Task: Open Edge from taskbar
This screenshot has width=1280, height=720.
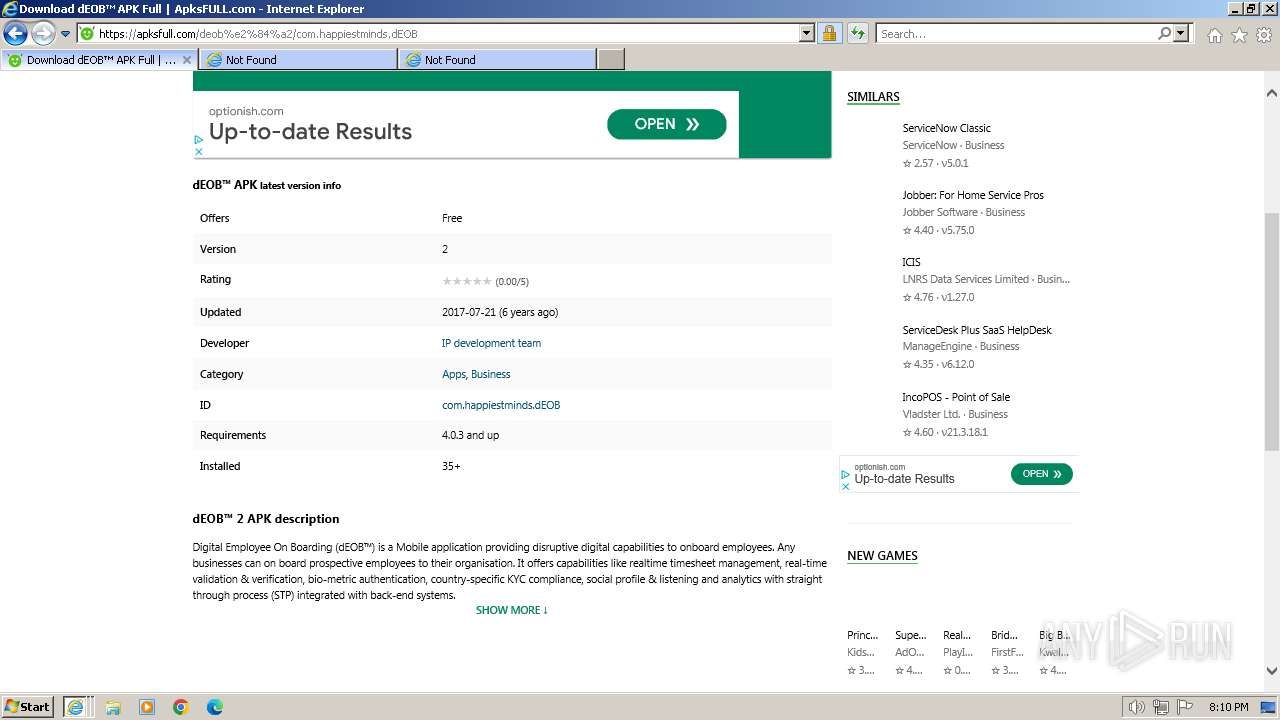Action: pyautogui.click(x=215, y=707)
